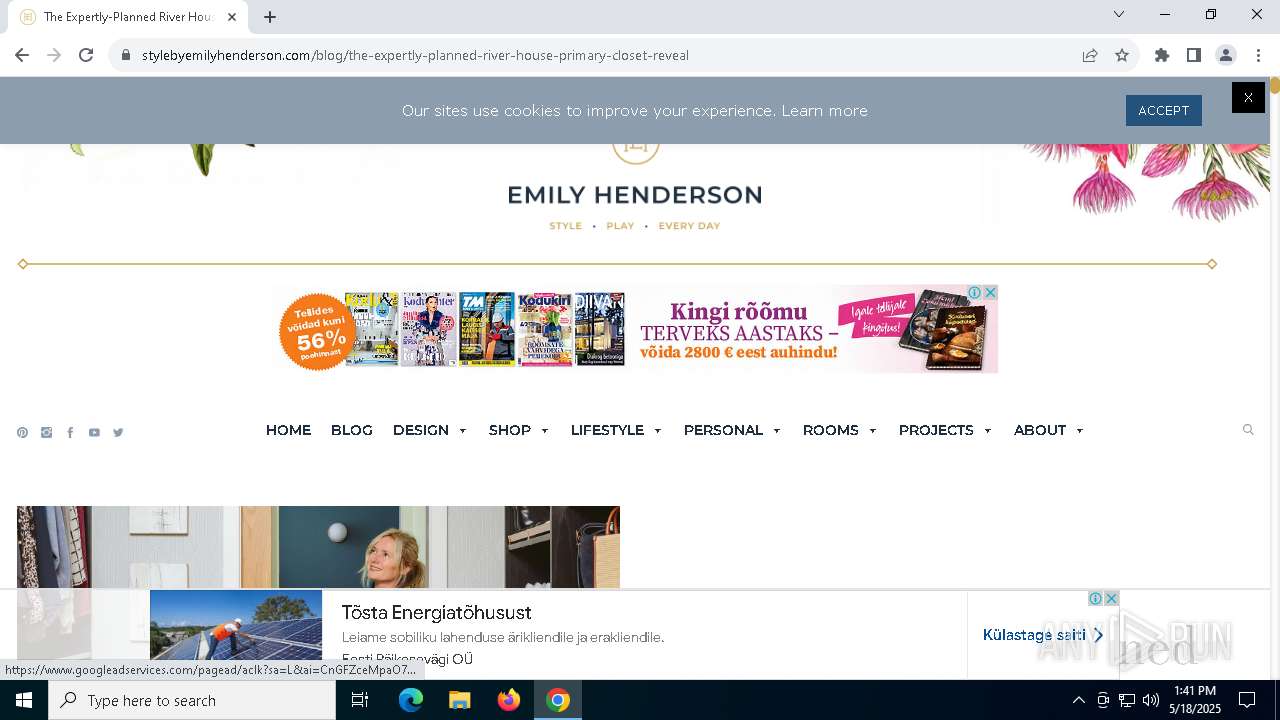Launch Microsoft Edge from taskbar
The image size is (1280, 720).
411,700
